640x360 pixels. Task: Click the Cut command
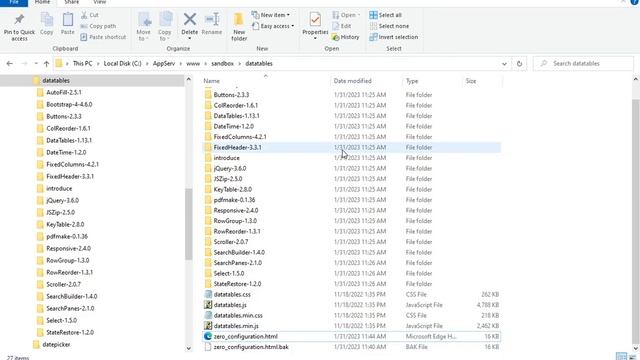click(89, 15)
